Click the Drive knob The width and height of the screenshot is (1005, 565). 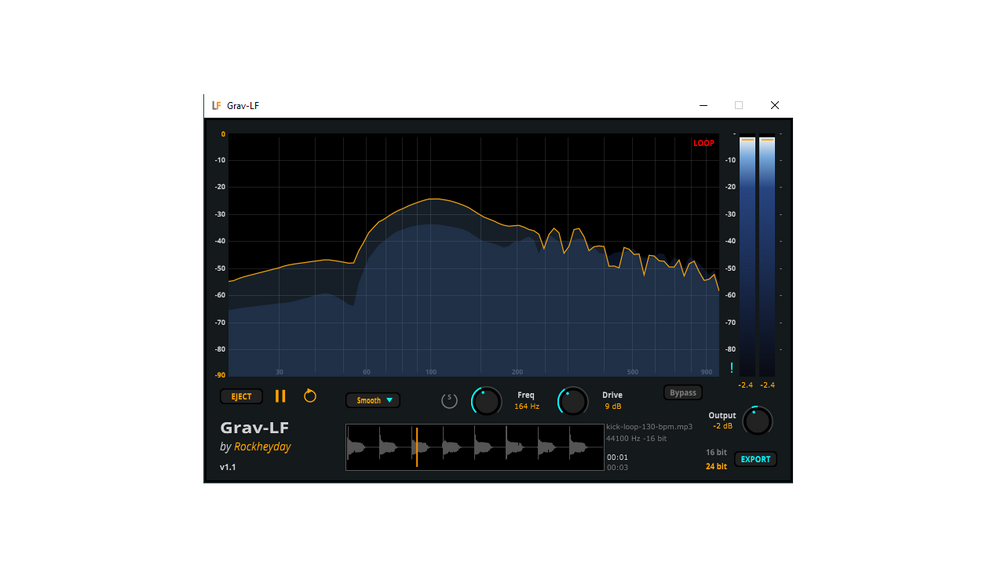click(572, 401)
